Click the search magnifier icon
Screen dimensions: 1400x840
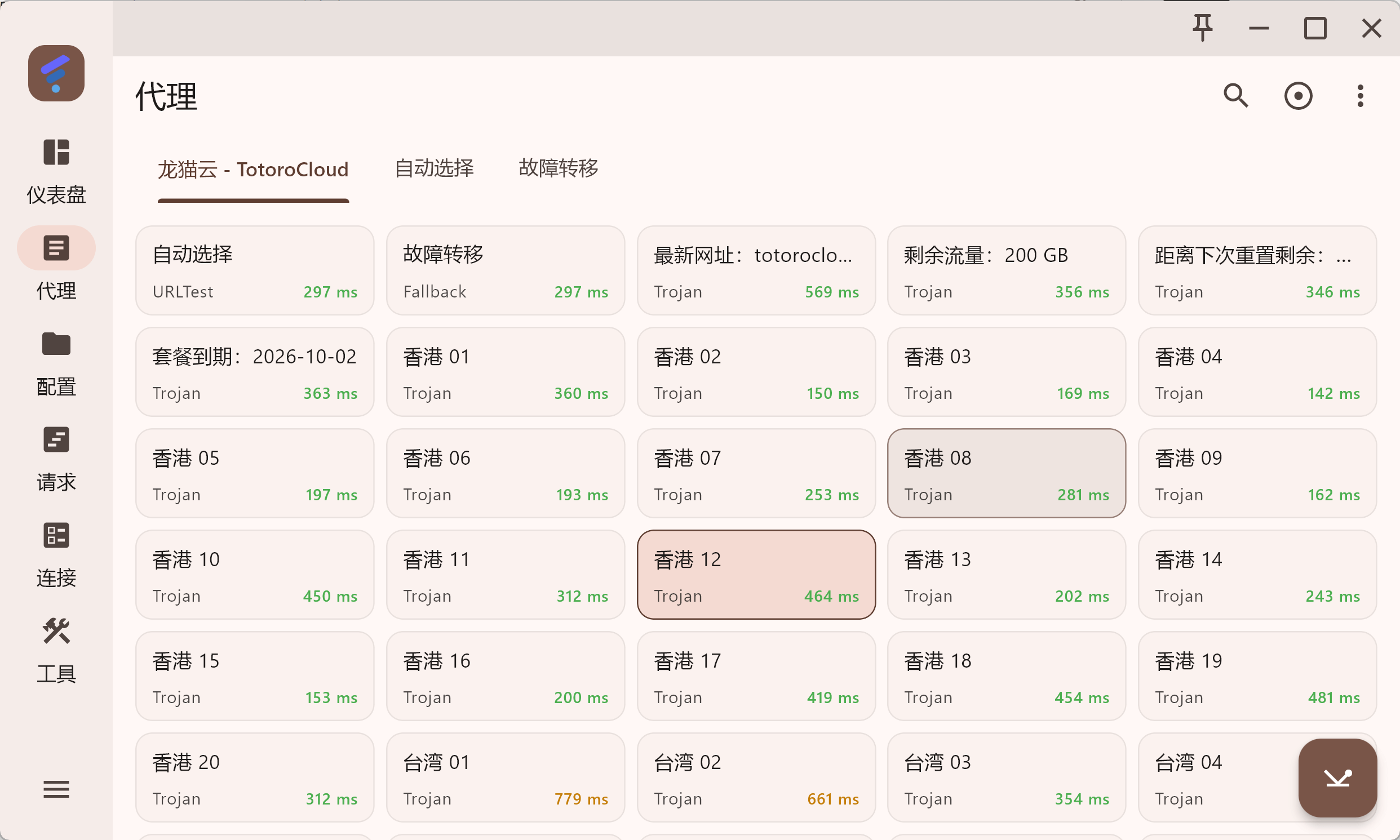click(x=1235, y=96)
